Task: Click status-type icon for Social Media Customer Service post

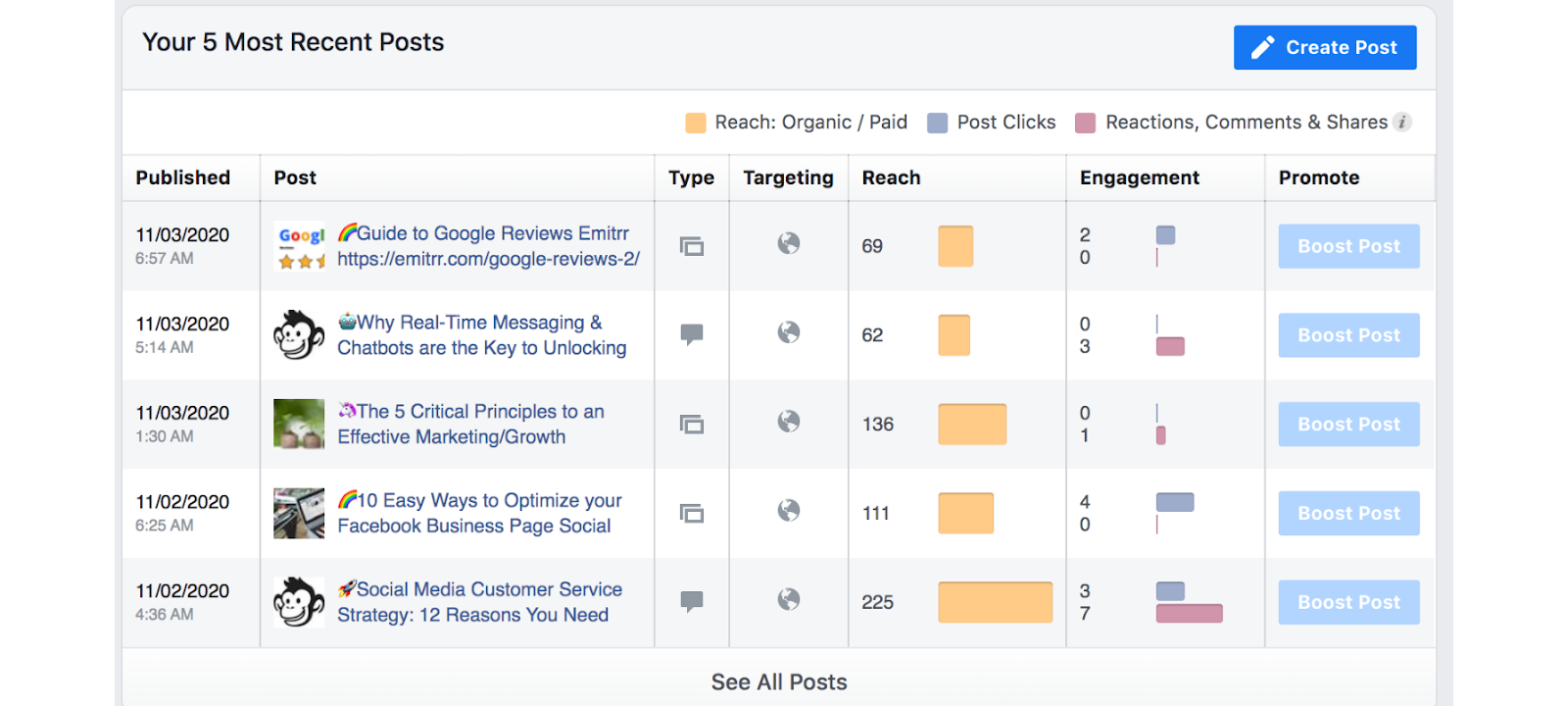Action: click(x=692, y=601)
